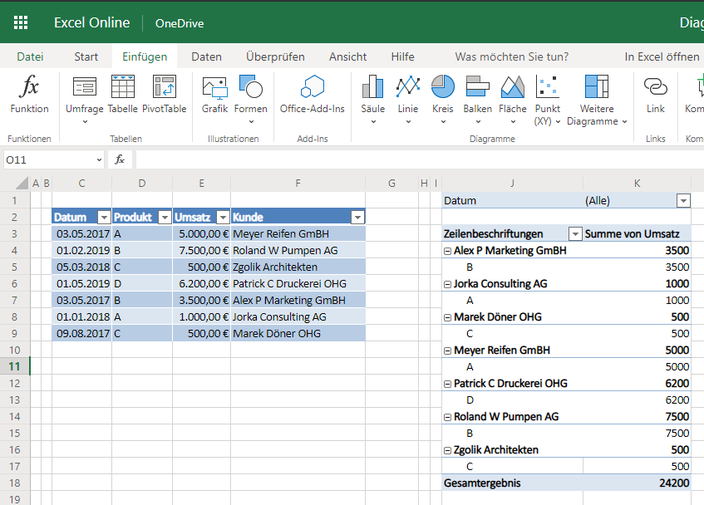
Task: Click into the formula bar input
Action: click(419, 160)
